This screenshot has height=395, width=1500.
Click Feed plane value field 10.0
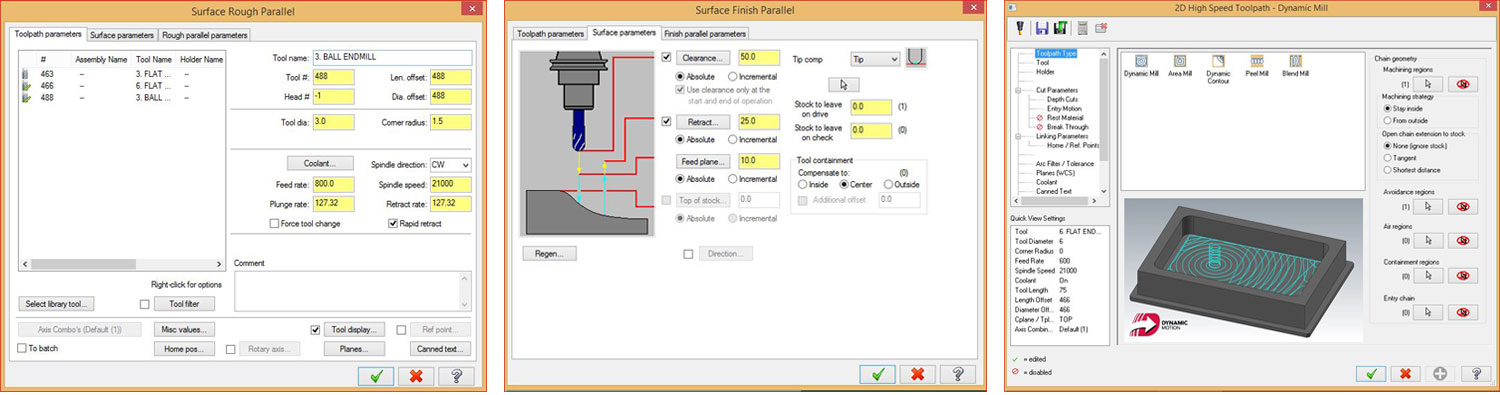[758, 161]
